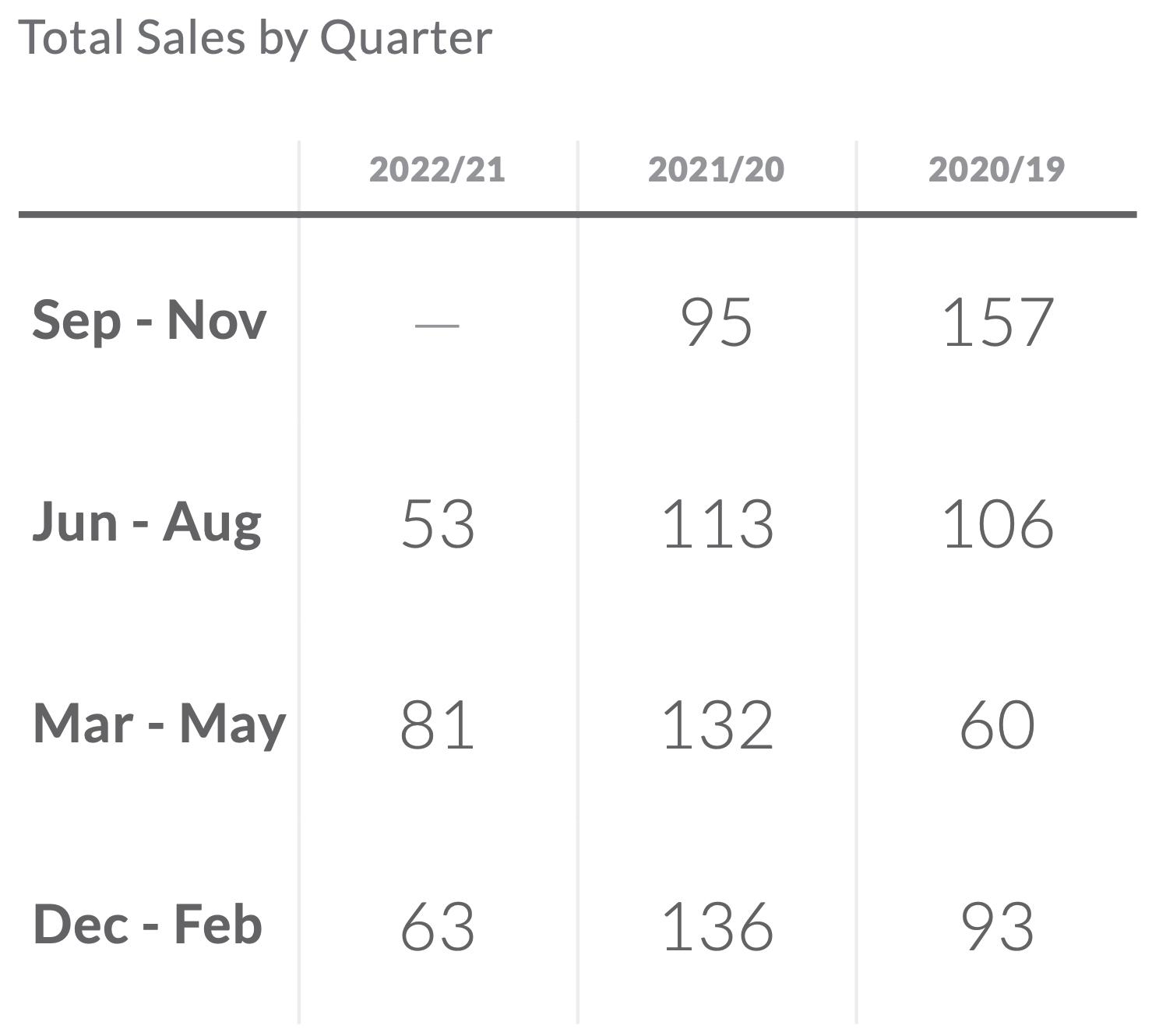Click the value 93 cell
This screenshot has height=1036, width=1159.
coord(997,927)
